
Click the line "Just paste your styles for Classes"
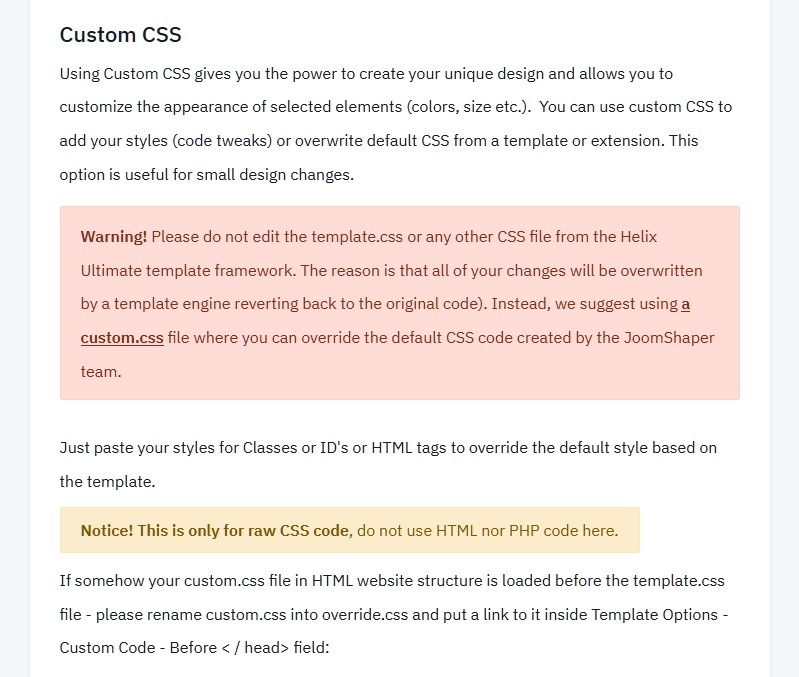coord(388,447)
